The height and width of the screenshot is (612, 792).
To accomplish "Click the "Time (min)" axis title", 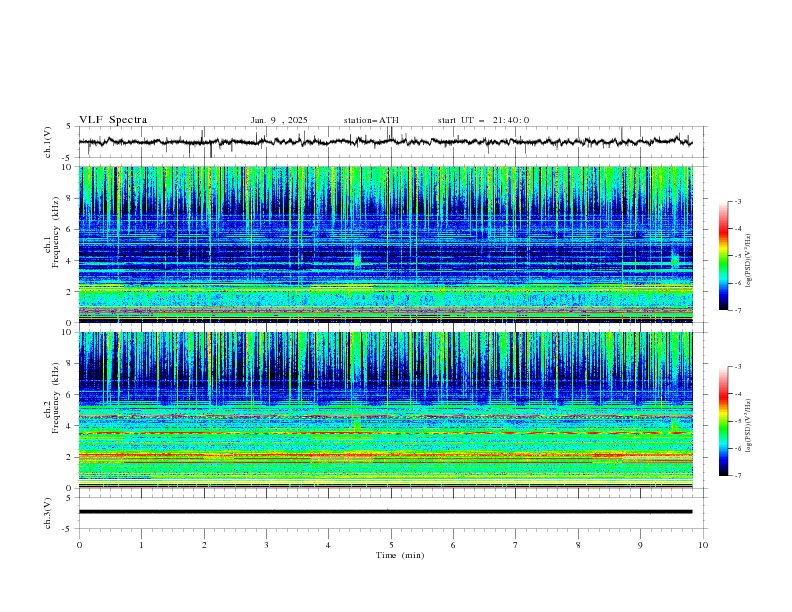I will (400, 555).
